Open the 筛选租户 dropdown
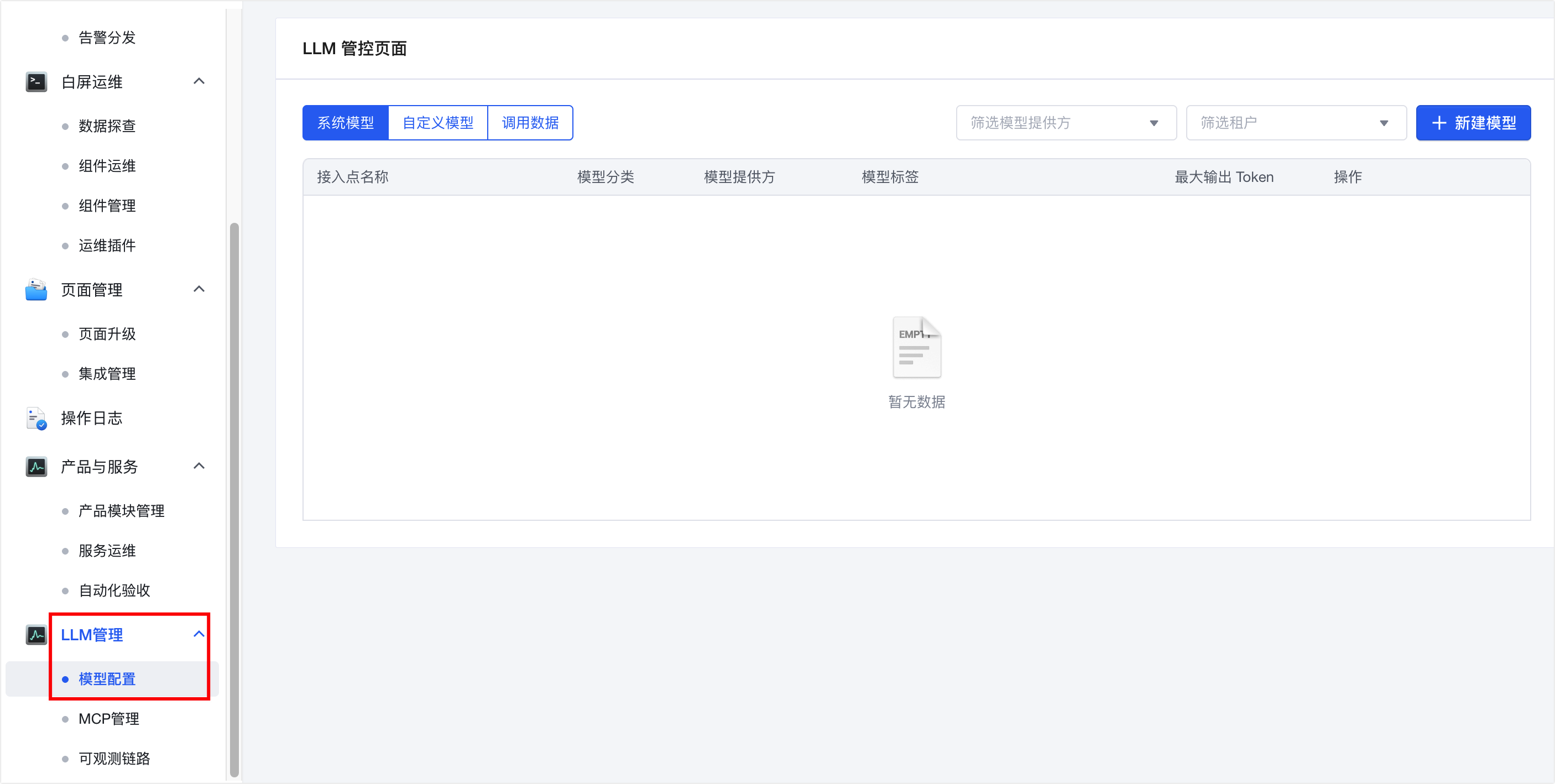Image resolution: width=1555 pixels, height=784 pixels. pyautogui.click(x=1296, y=123)
